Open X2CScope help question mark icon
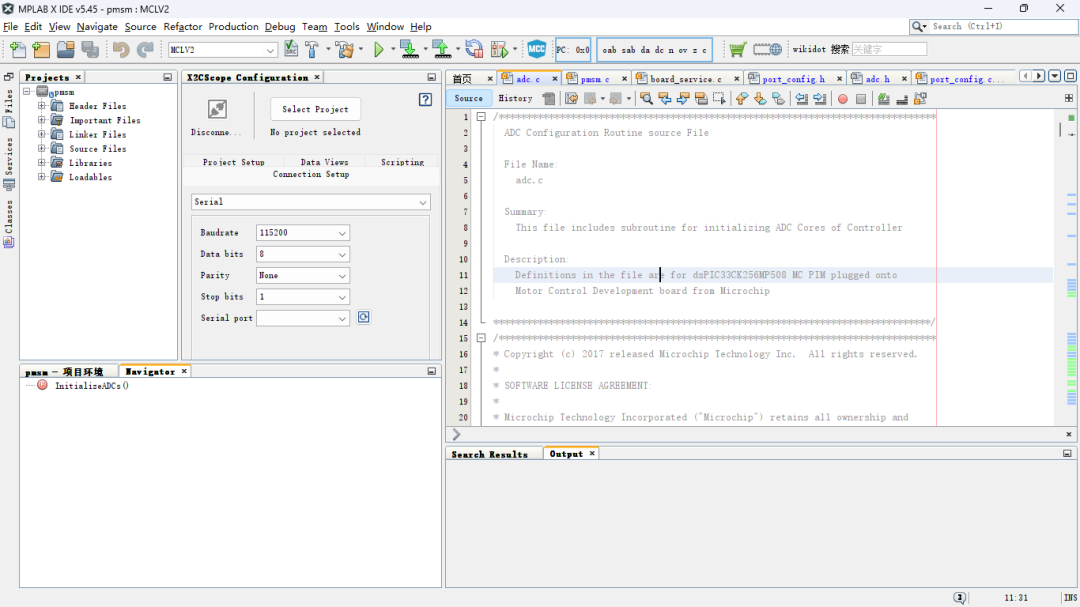 click(425, 100)
